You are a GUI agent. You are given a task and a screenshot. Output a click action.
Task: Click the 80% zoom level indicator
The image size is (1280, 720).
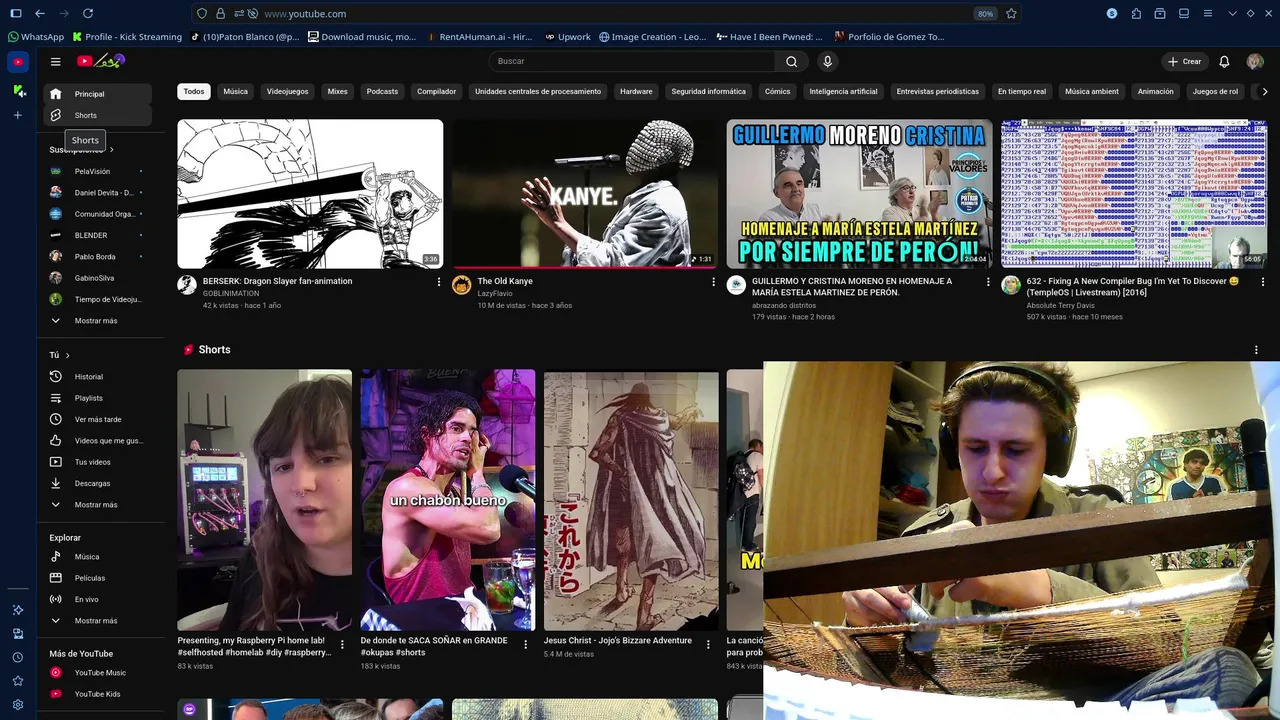click(985, 14)
